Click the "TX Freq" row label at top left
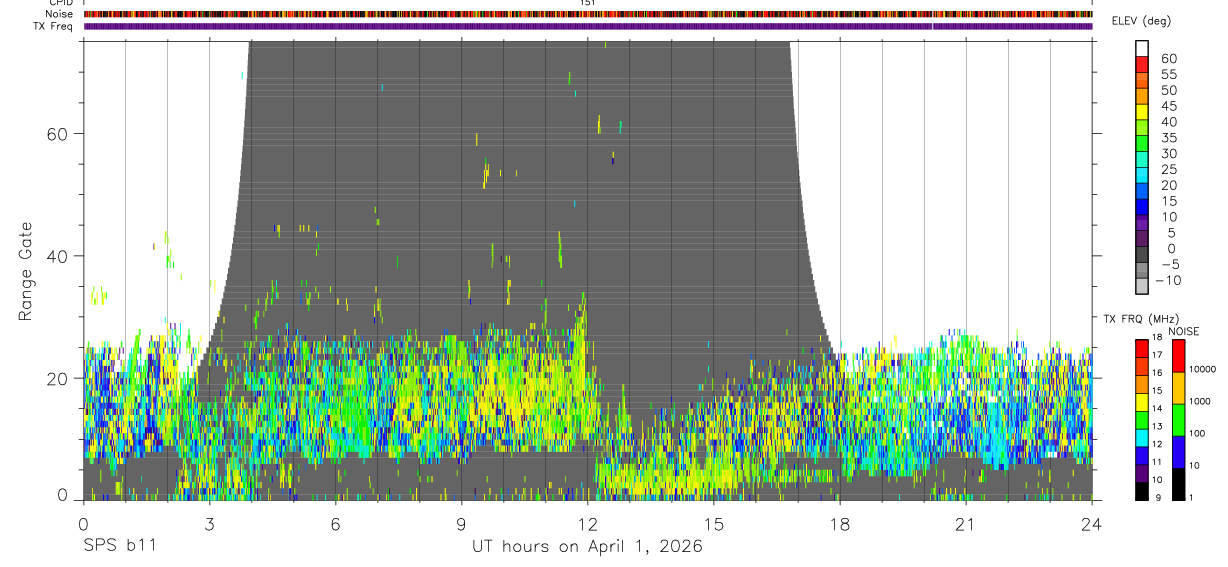This screenshot has width=1228, height=567. coord(54,26)
